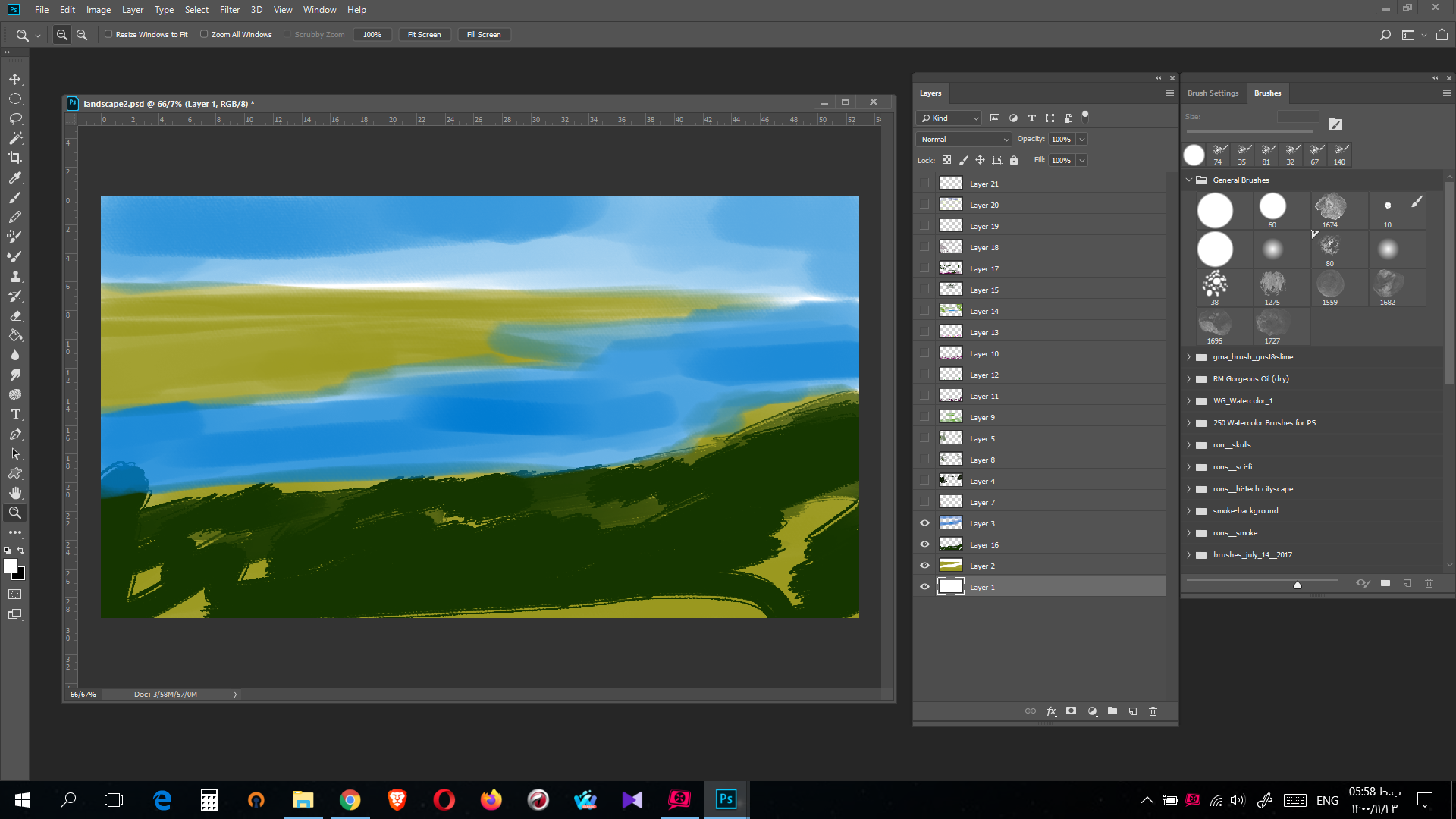Open the Window menu
This screenshot has height=819, width=1456.
tap(319, 10)
